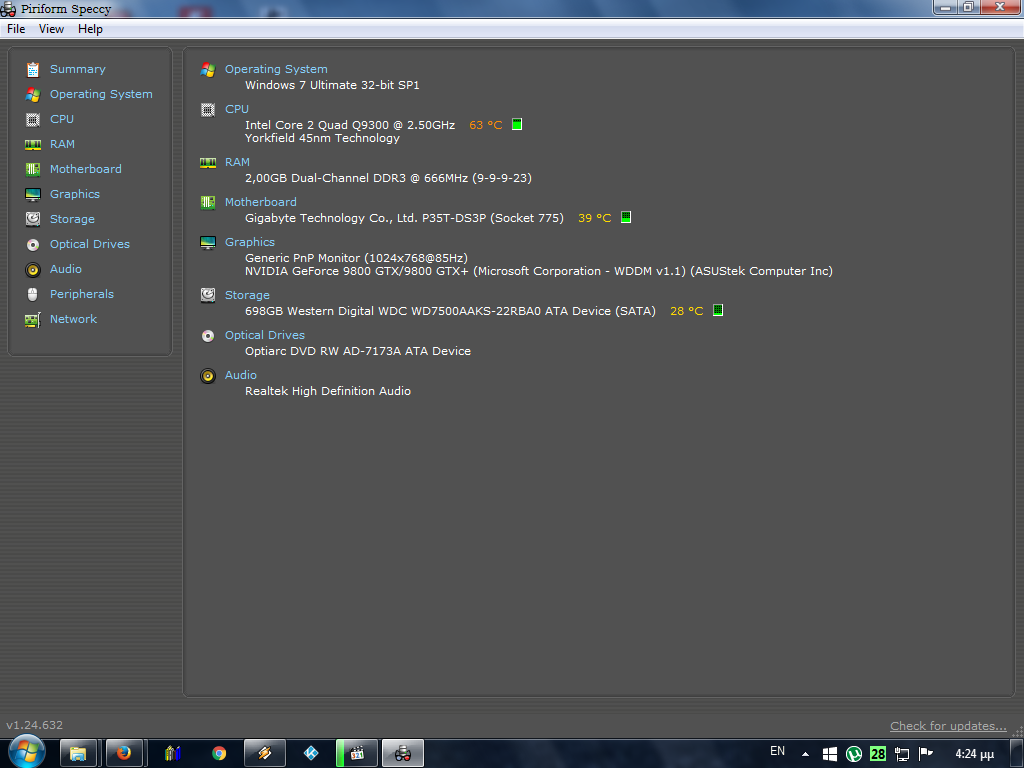Select the Storage drive icon in sidebar
This screenshot has width=1024, height=768.
(x=33, y=219)
